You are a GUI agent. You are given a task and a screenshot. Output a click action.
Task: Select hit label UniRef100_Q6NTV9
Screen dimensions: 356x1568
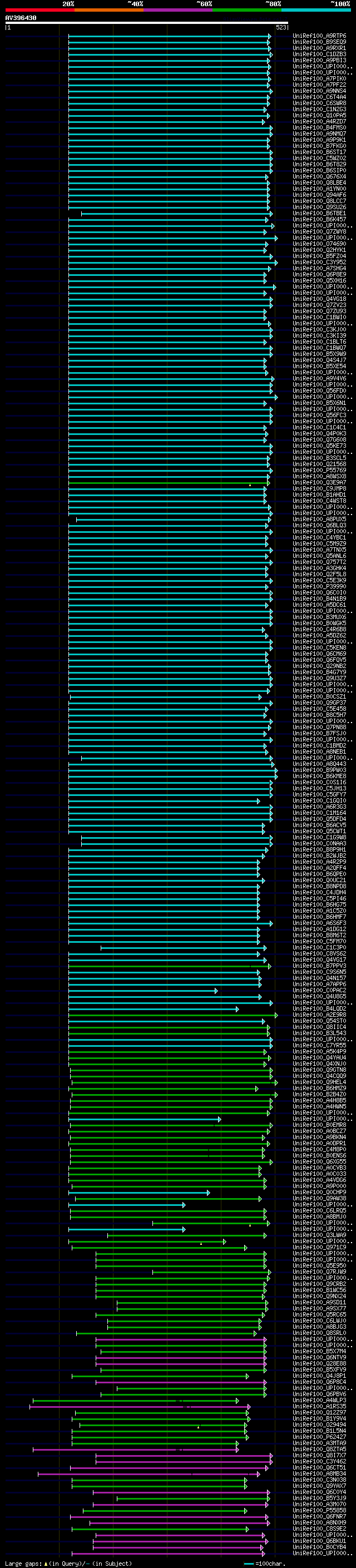[x=319, y=1357]
